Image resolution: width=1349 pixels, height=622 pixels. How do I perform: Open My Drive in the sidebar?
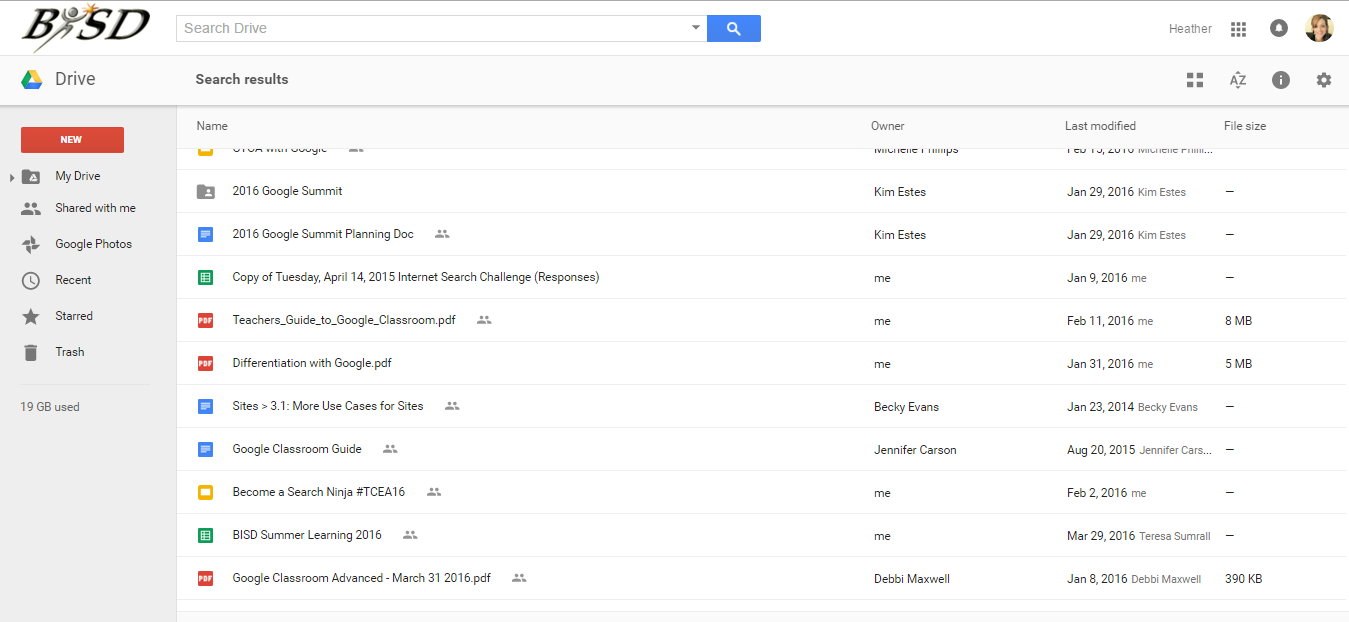click(77, 176)
